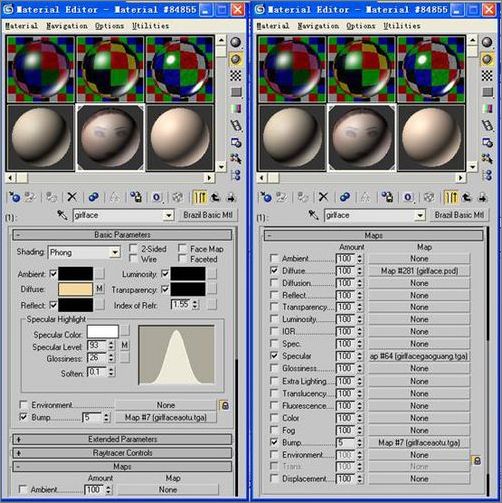
Task: Click Brazil Basic Mtl type button, left
Action: pos(208,215)
